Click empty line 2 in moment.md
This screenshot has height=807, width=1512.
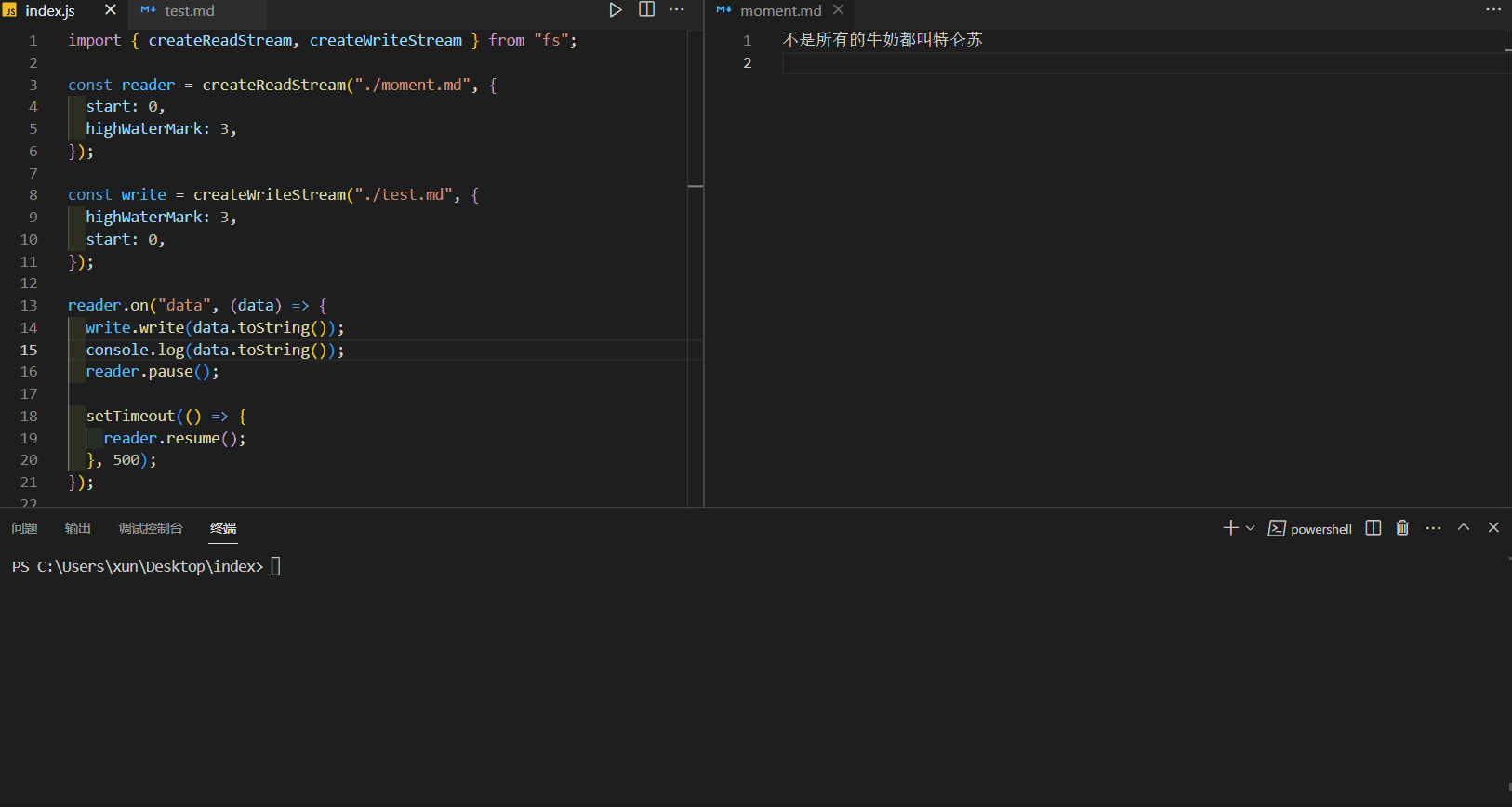tap(1142, 62)
